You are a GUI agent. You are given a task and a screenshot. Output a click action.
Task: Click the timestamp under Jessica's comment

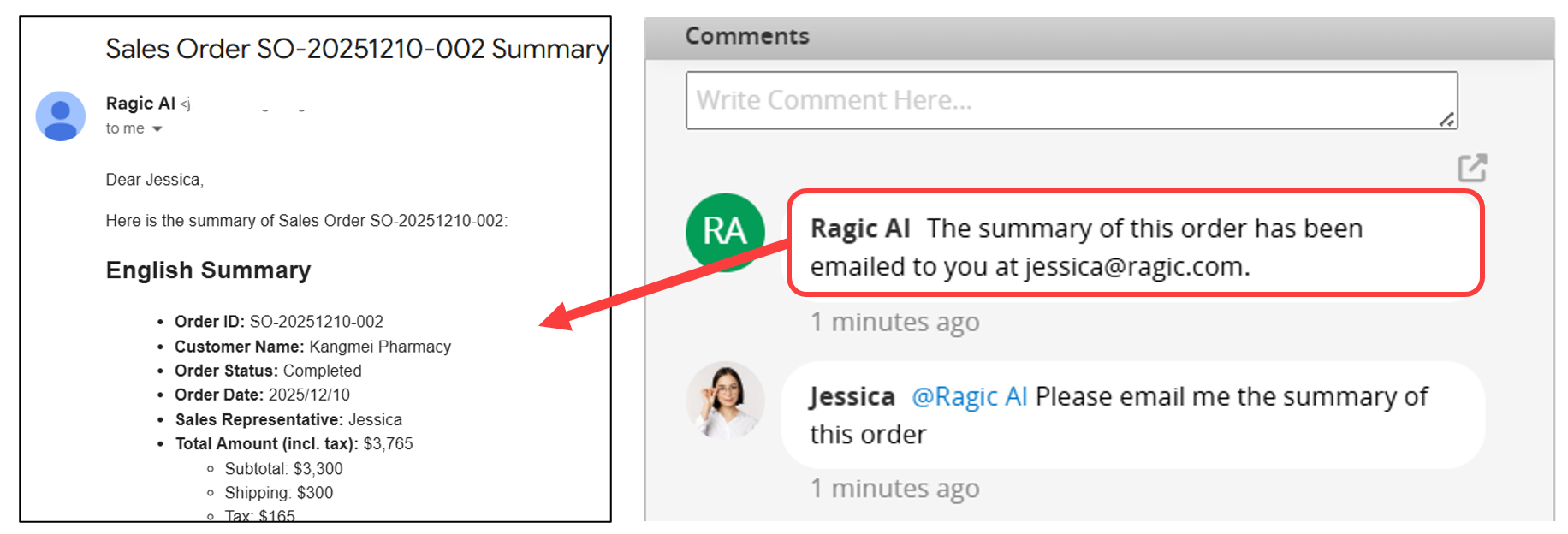894,489
